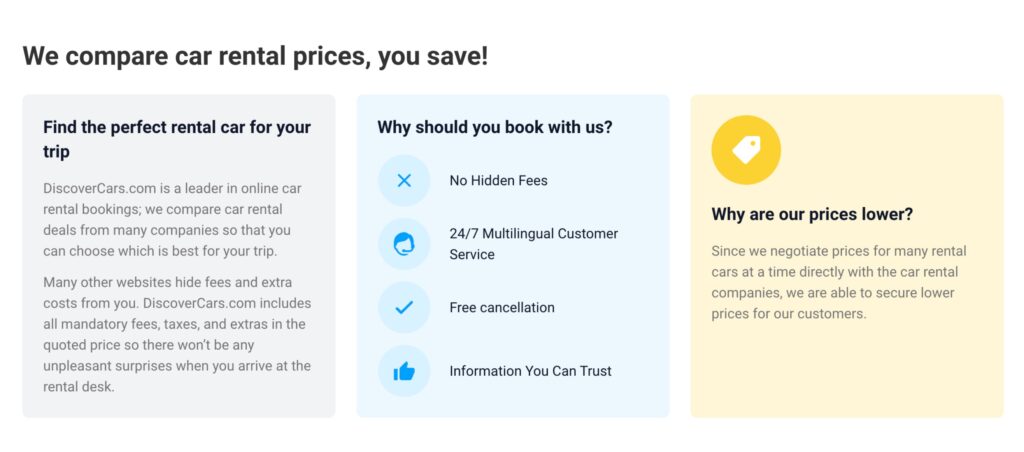
Task: Click the headset customer service icon
Action: point(404,244)
